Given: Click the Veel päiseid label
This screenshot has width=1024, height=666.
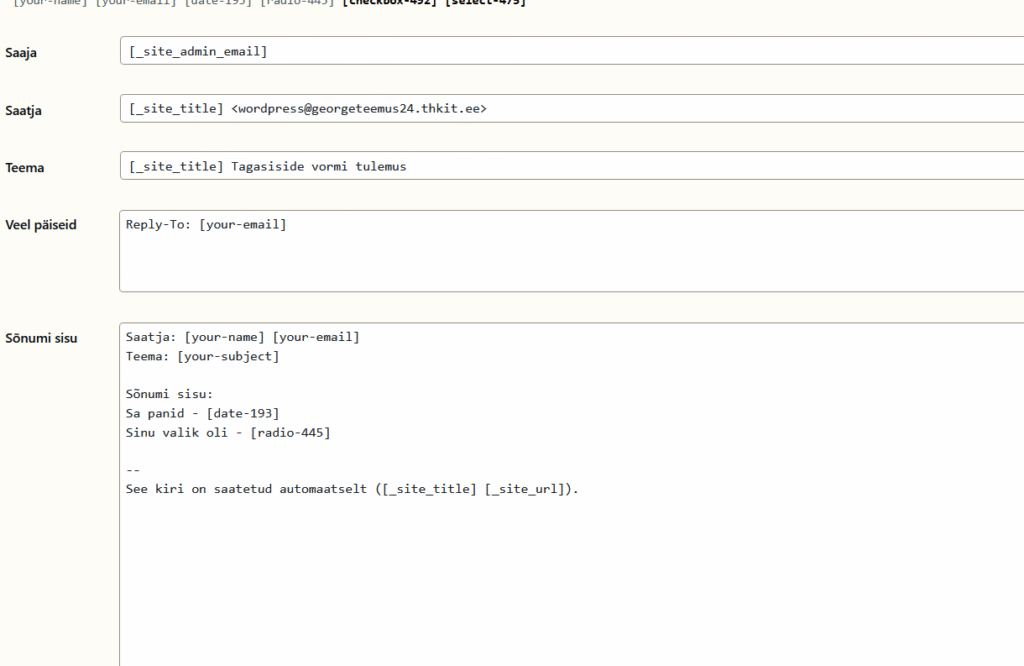Looking at the screenshot, I should click(41, 225).
